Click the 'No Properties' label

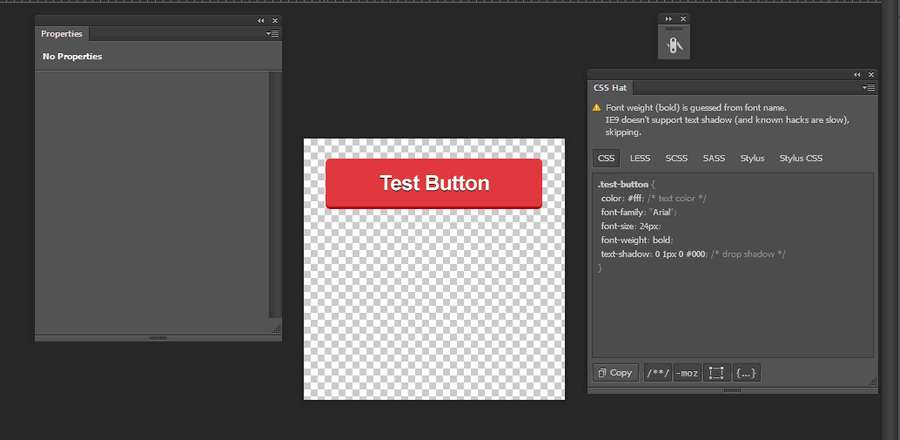click(x=72, y=56)
